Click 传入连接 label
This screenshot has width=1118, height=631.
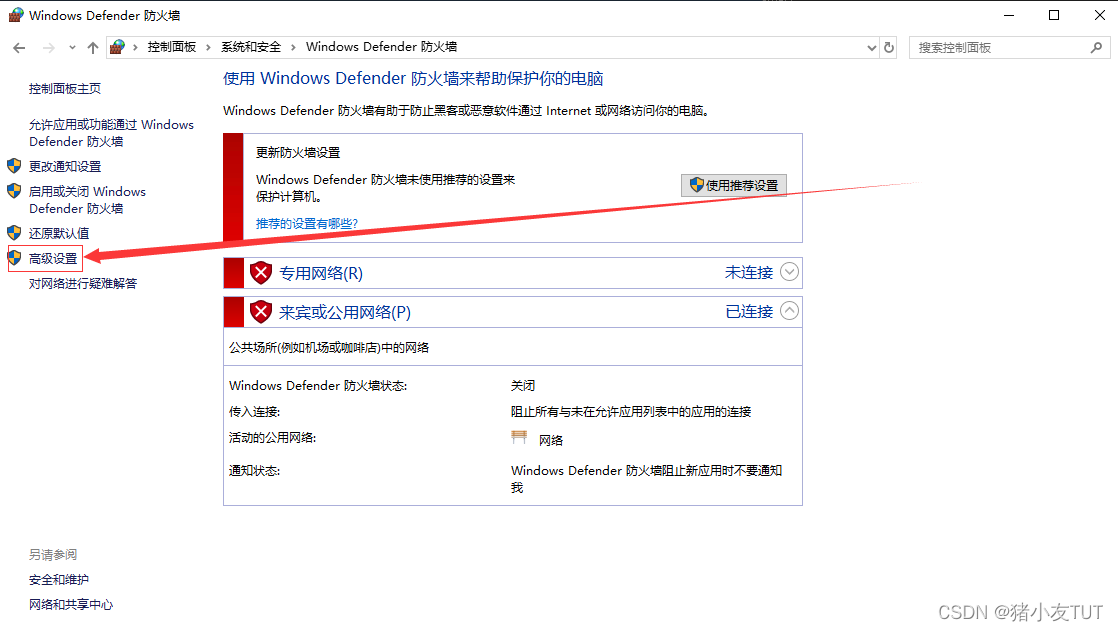[x=255, y=412]
